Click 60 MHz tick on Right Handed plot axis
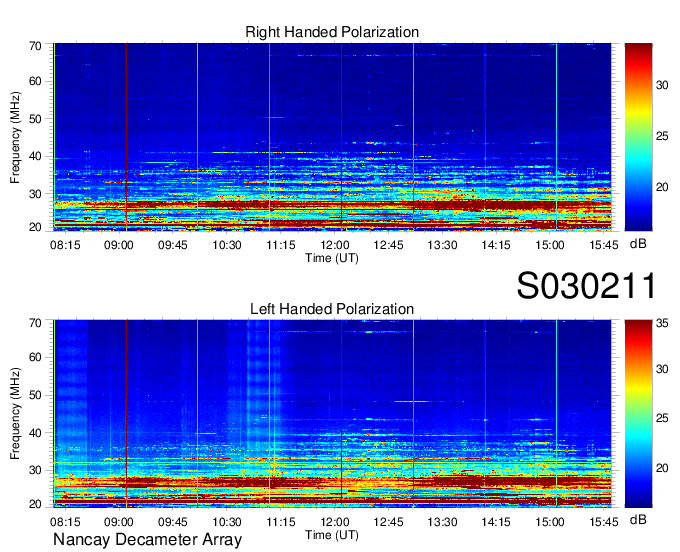680x552 pixels. pyautogui.click(x=35, y=81)
